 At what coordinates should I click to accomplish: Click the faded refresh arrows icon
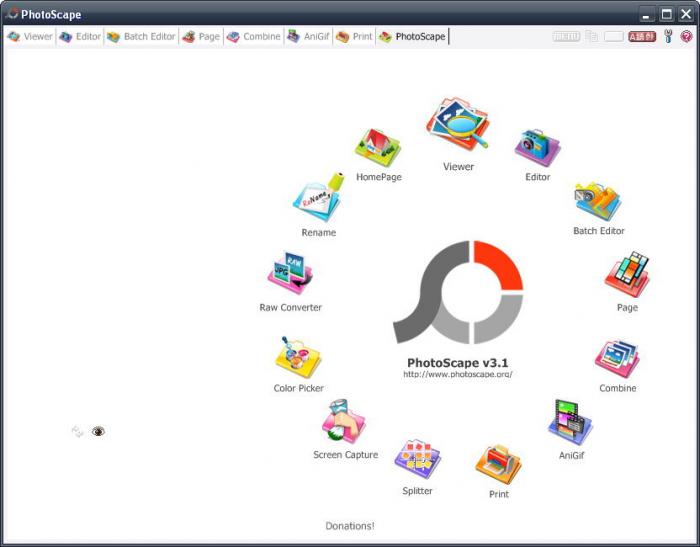[77, 432]
